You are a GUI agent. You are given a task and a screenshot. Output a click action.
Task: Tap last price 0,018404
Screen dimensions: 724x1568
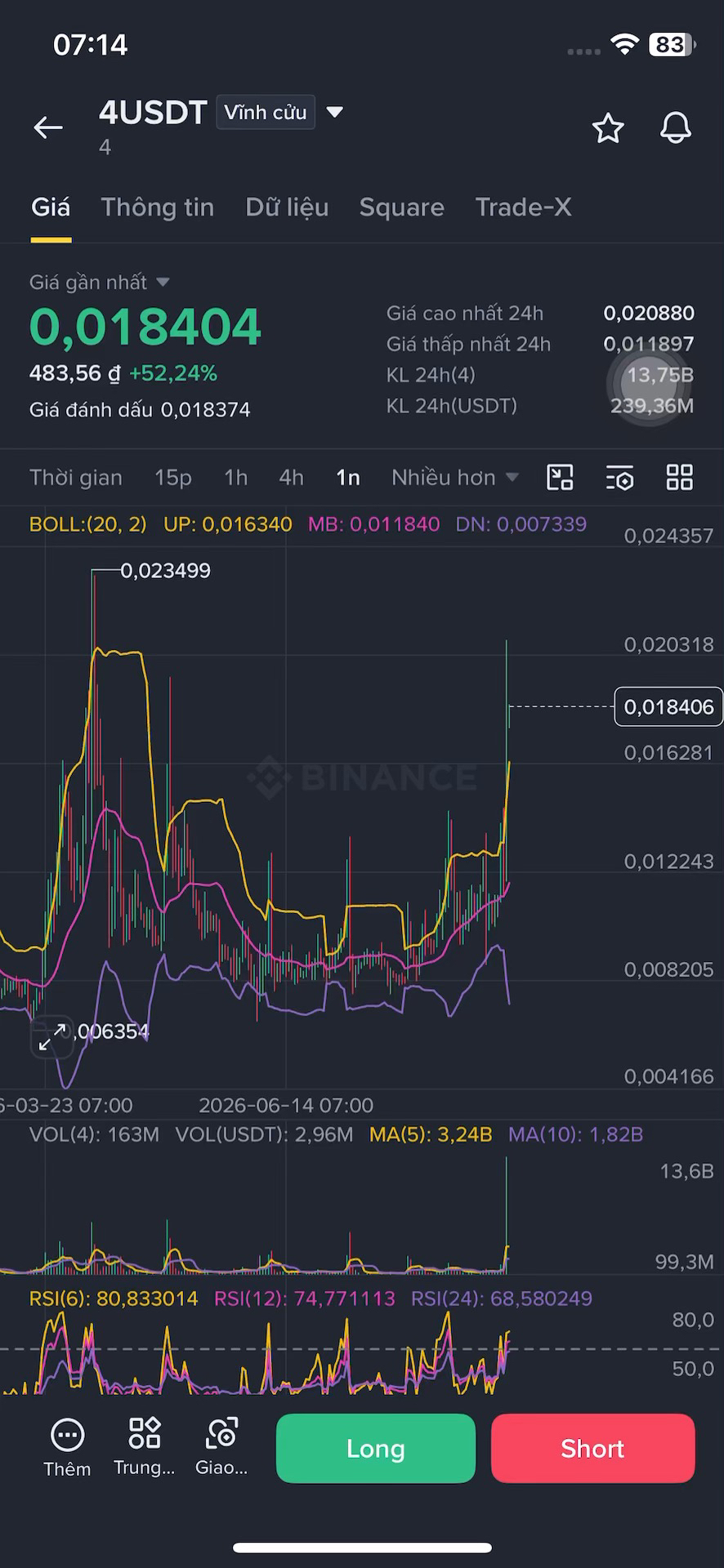click(145, 327)
